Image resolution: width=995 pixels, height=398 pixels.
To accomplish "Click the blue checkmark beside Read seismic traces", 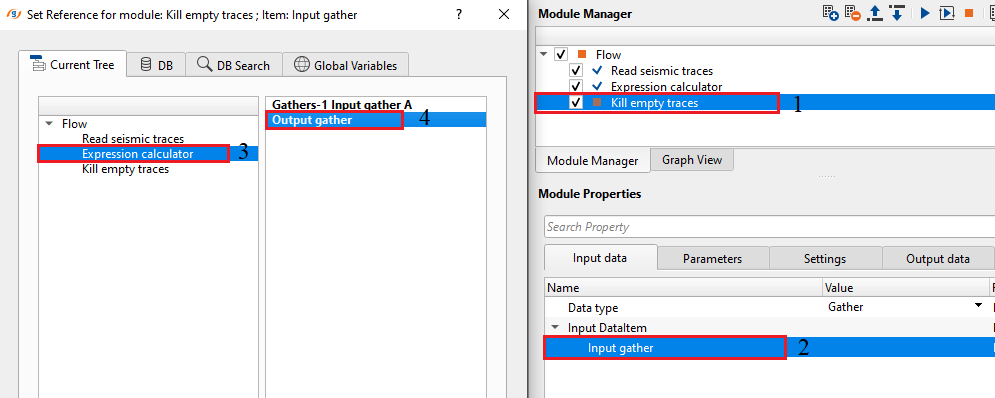I will tap(597, 70).
